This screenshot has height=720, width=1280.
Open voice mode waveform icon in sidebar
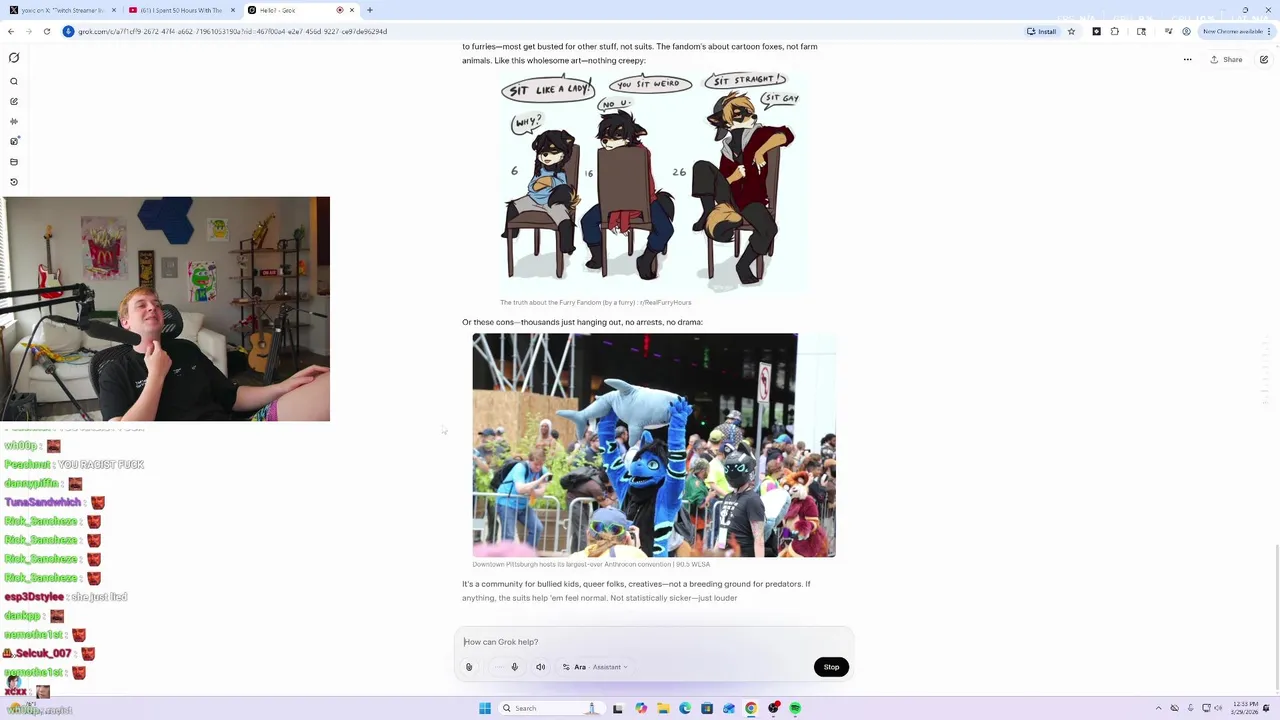[x=14, y=121]
